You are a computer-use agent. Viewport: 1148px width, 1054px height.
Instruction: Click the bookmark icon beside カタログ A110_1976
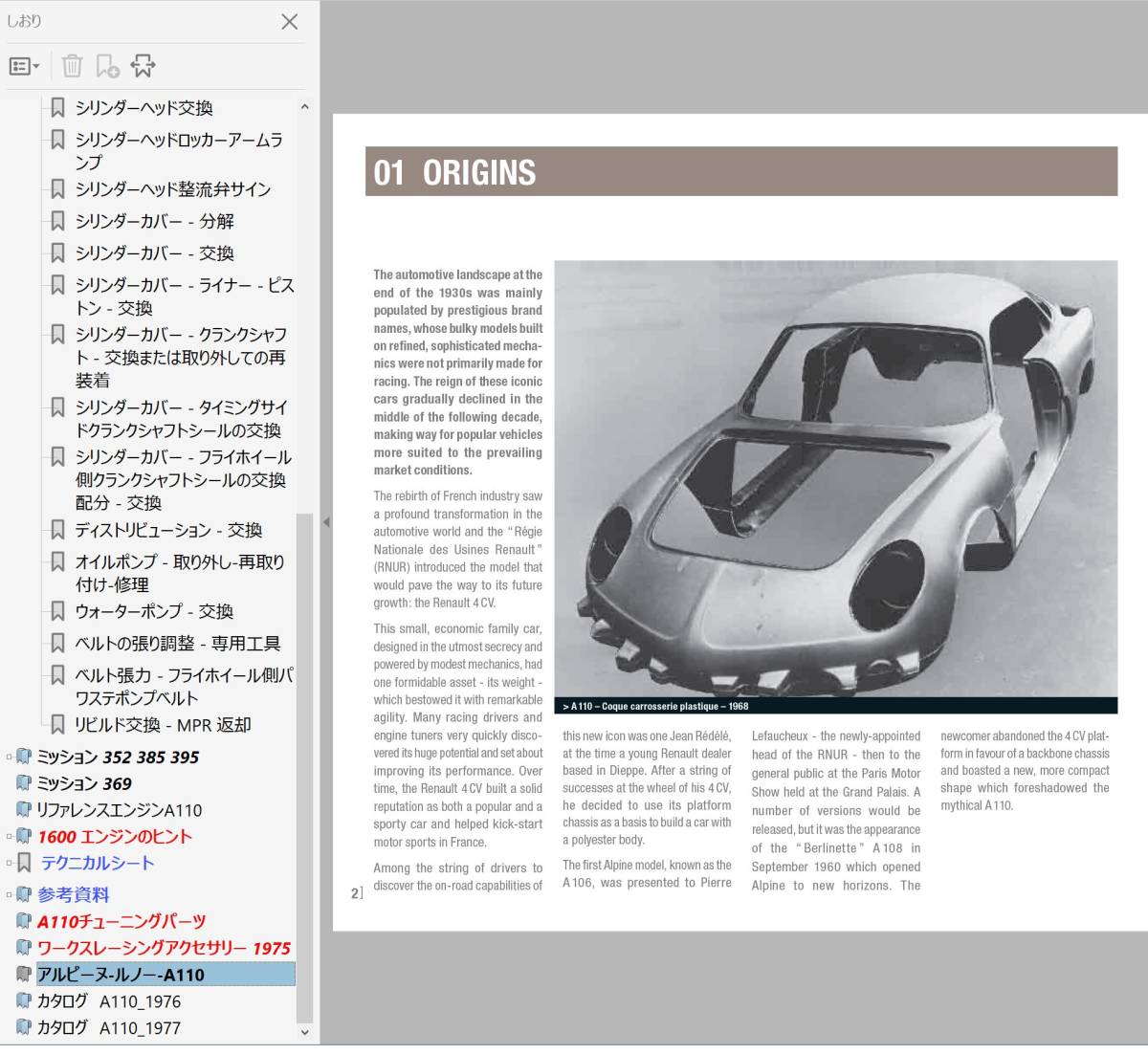point(24,1001)
